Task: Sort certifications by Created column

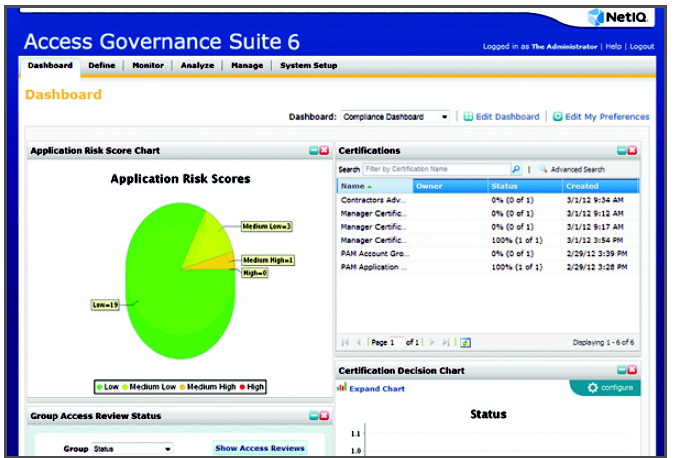Action: click(x=601, y=186)
